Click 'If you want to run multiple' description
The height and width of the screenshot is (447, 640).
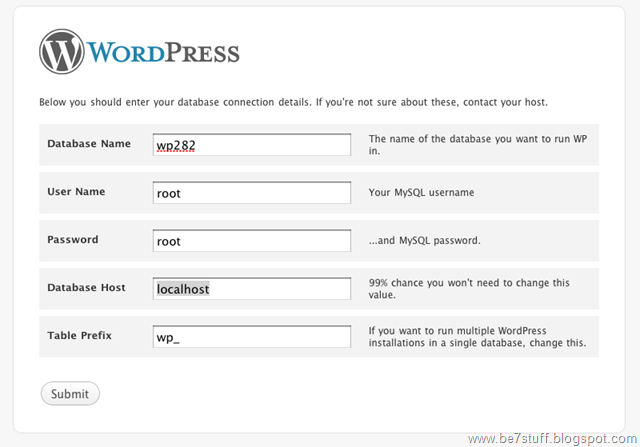(477, 336)
